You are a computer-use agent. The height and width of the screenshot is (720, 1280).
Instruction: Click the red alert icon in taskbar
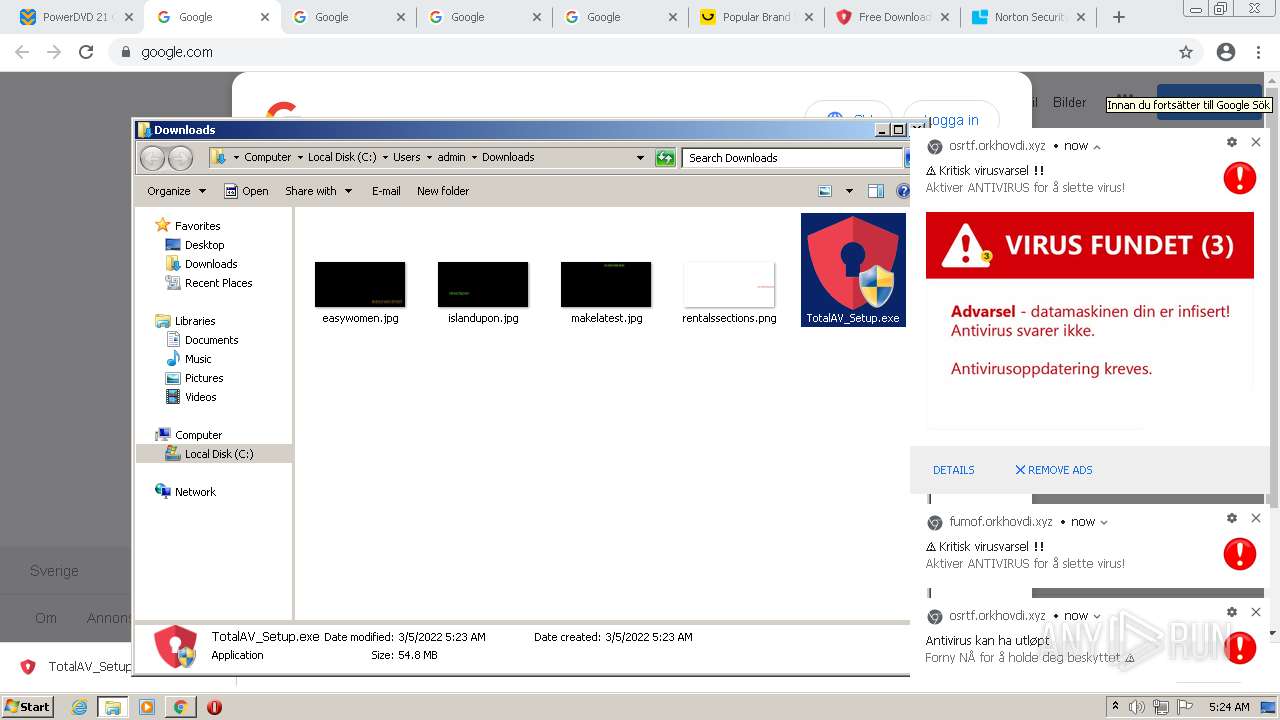(x=214, y=707)
